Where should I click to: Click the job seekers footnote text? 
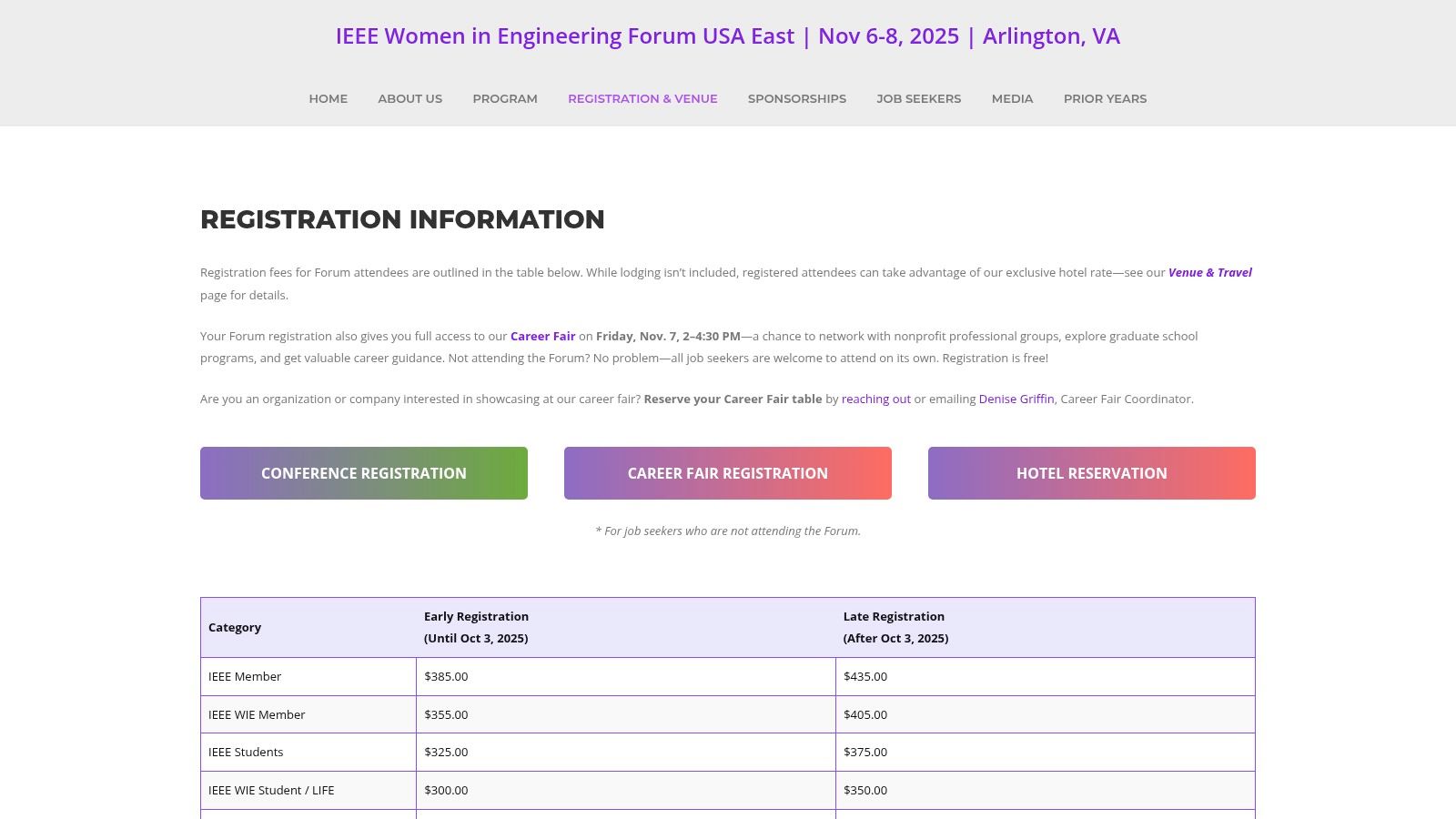[x=728, y=531]
